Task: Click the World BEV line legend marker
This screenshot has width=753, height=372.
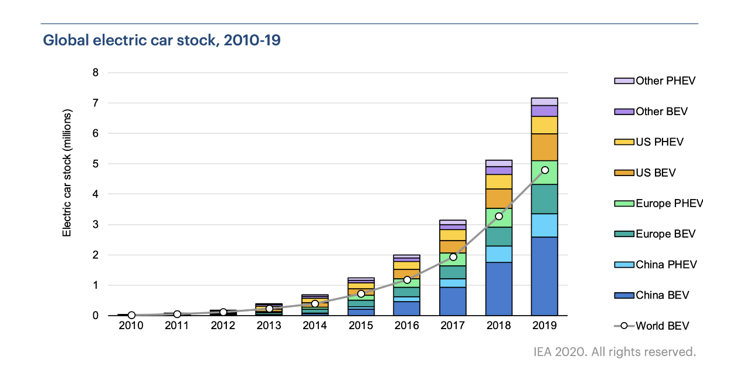Action: [x=624, y=326]
